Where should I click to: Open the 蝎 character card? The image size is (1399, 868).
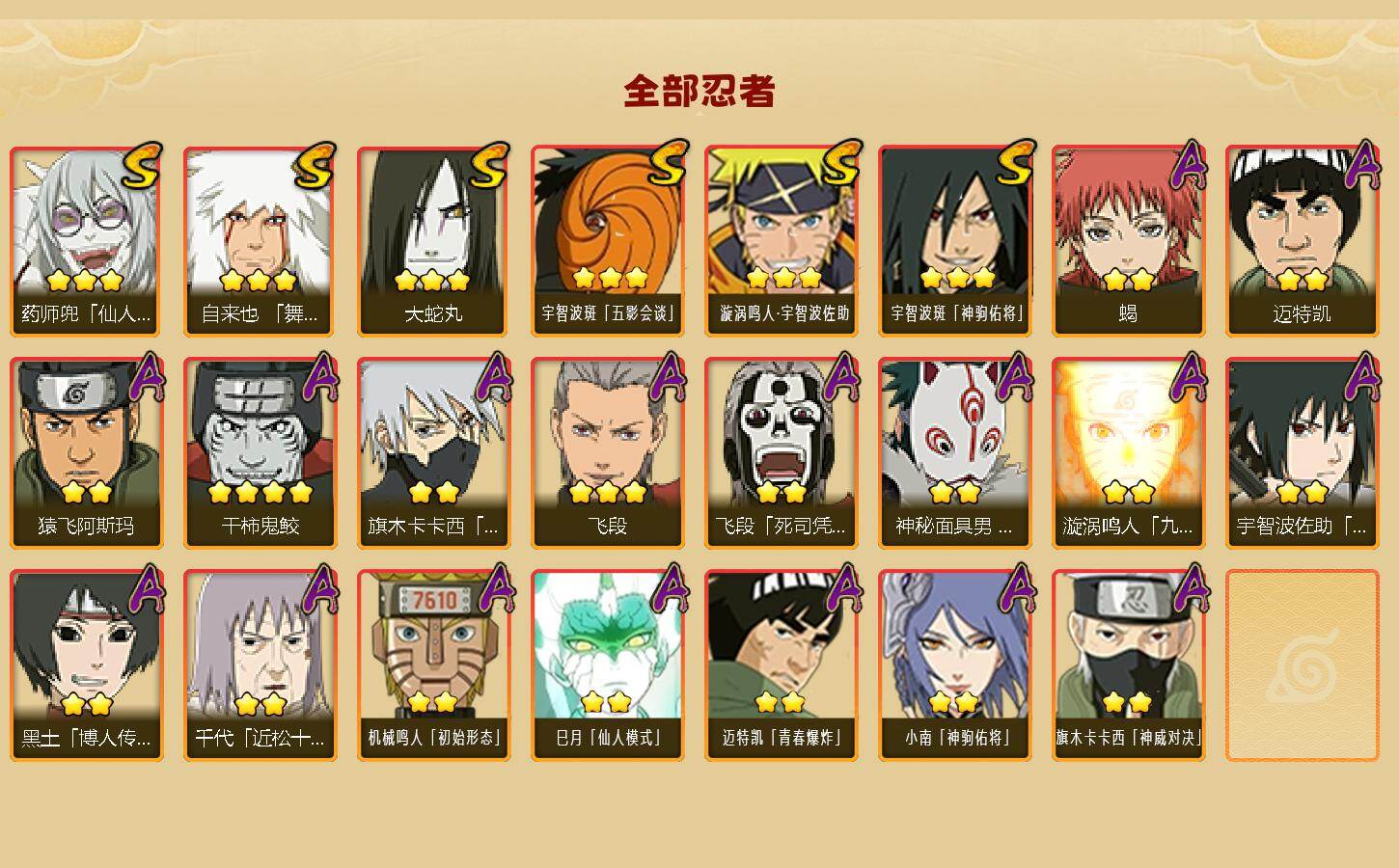1129,241
